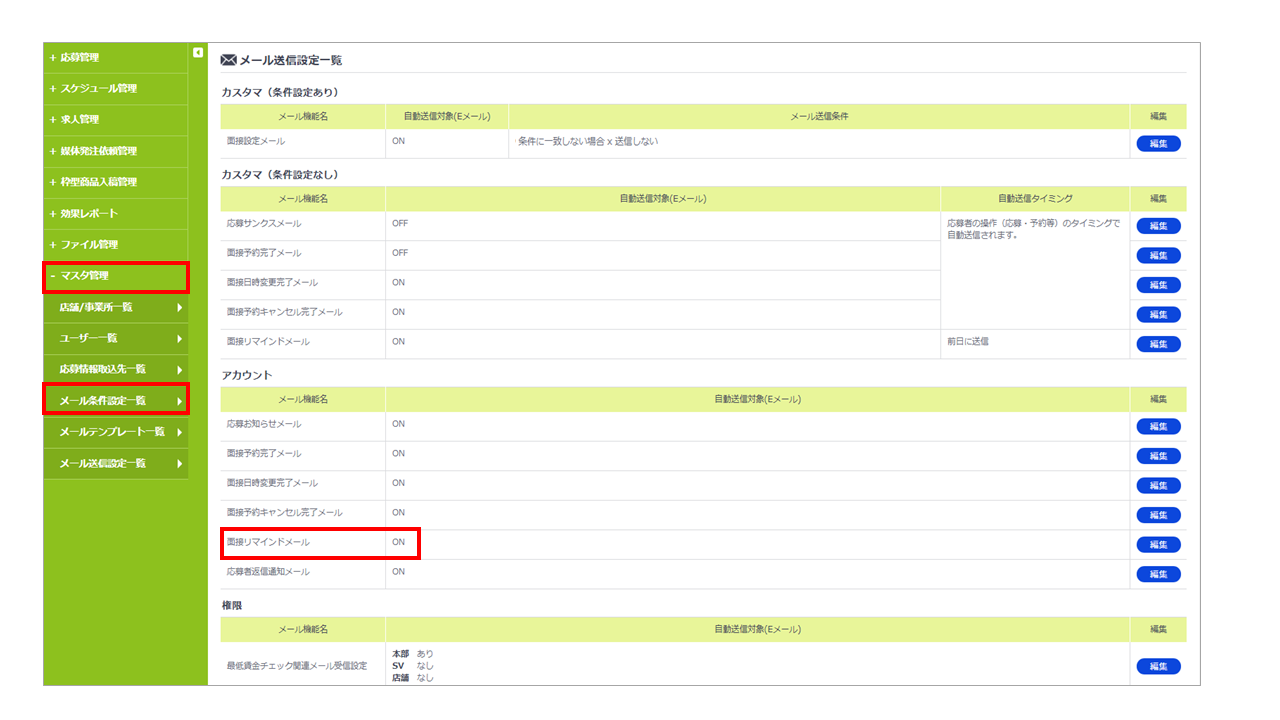
Task: Edit the 応募者返信通知メール row
Action: click(1158, 574)
